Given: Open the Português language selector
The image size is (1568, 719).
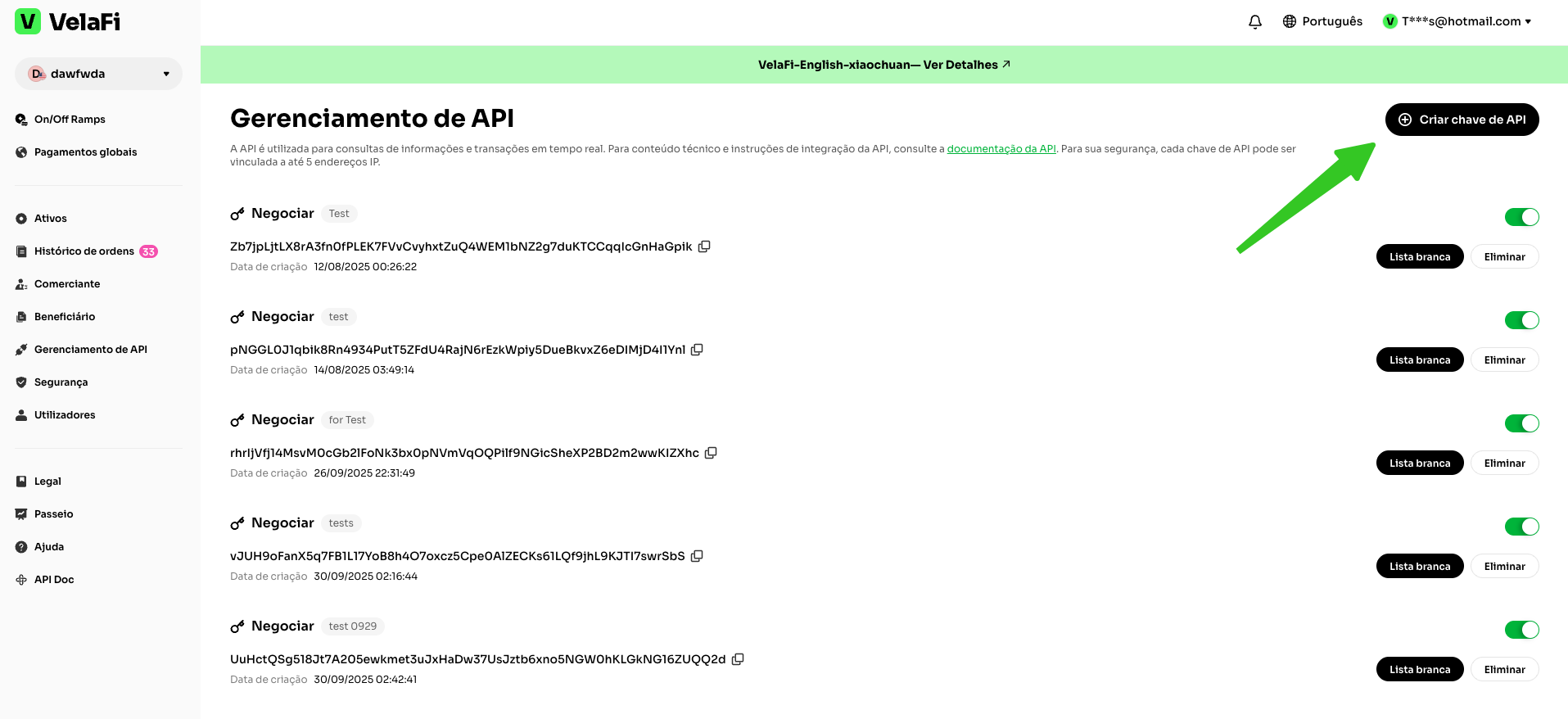Looking at the screenshot, I should pos(1331,21).
